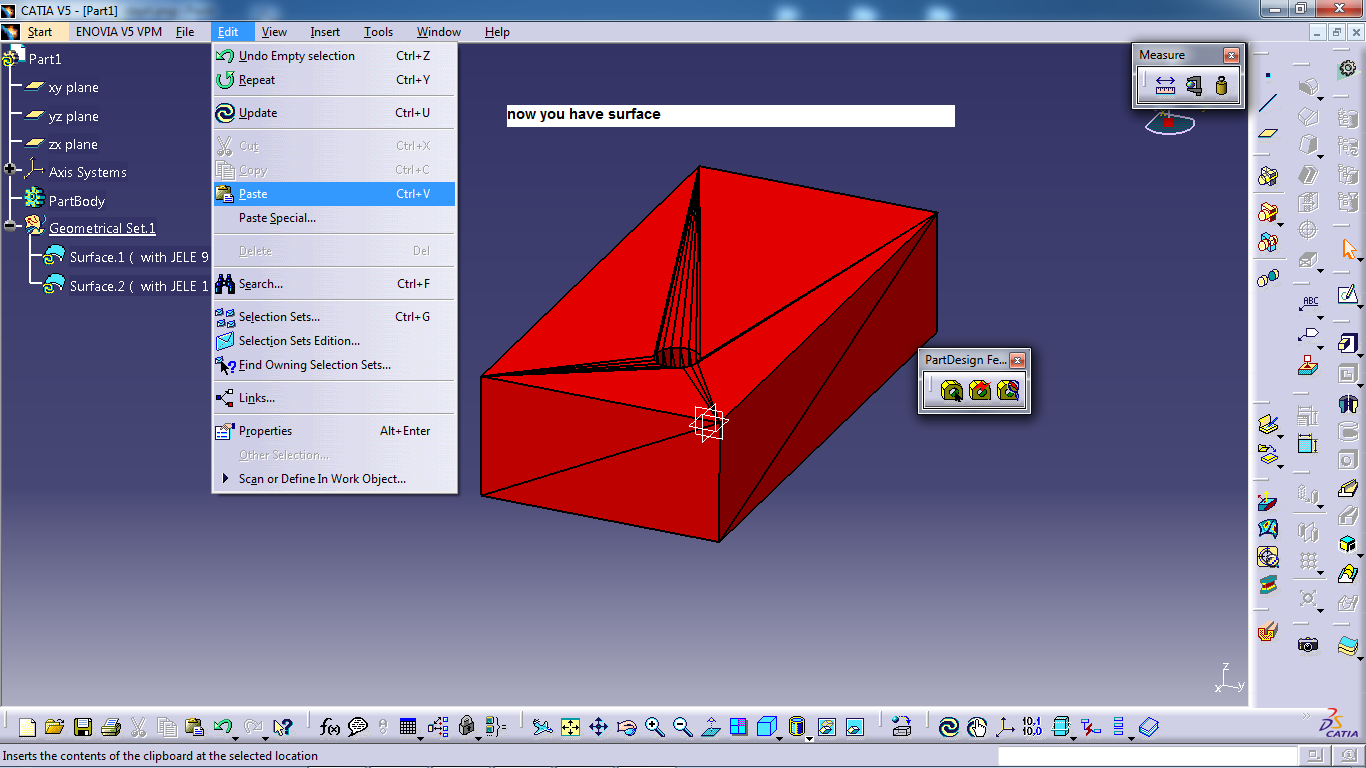The image size is (1366, 768).
Task: Click the Normal View icon
Action: (710, 727)
